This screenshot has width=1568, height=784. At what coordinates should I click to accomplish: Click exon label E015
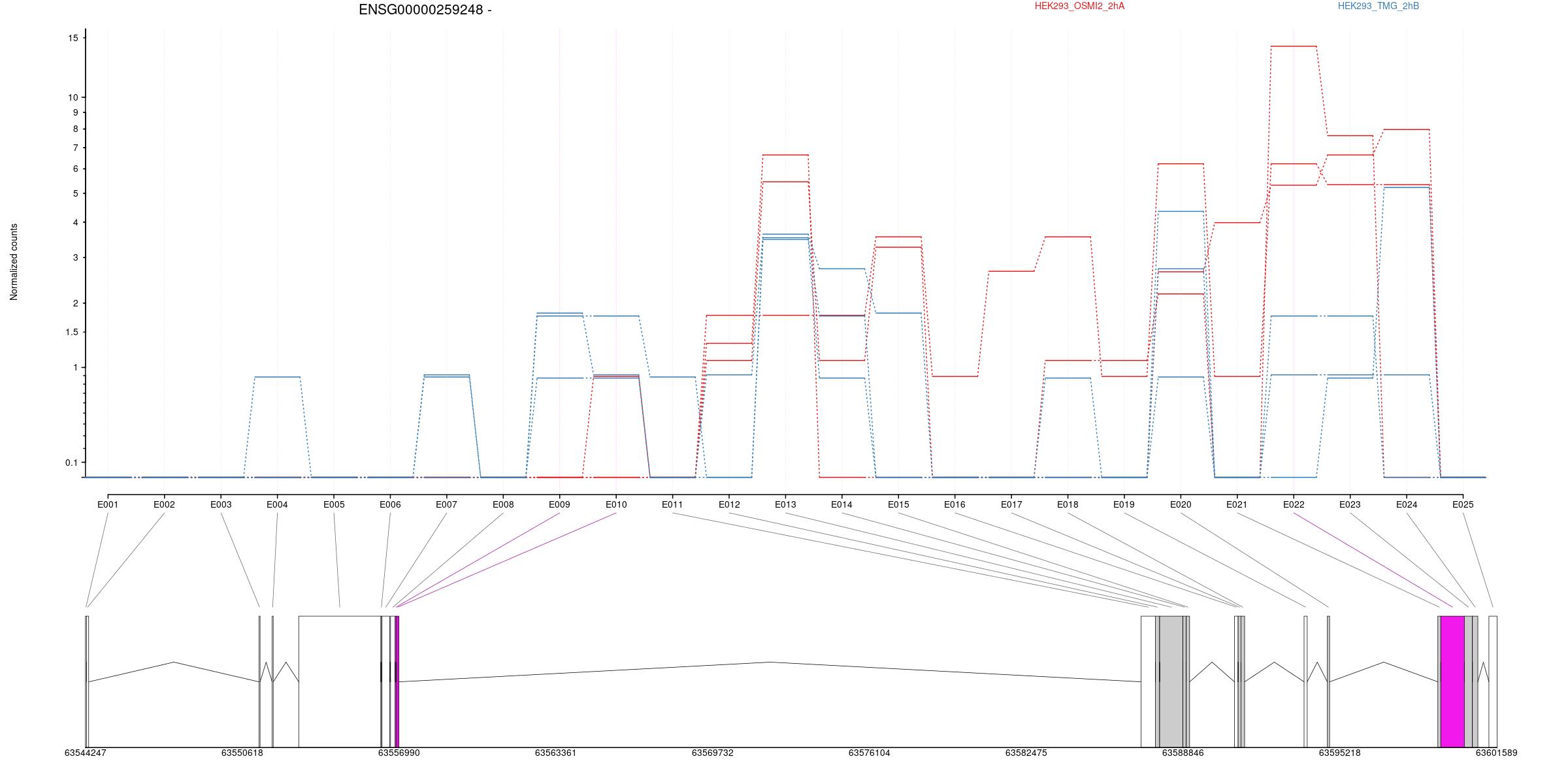(x=898, y=504)
